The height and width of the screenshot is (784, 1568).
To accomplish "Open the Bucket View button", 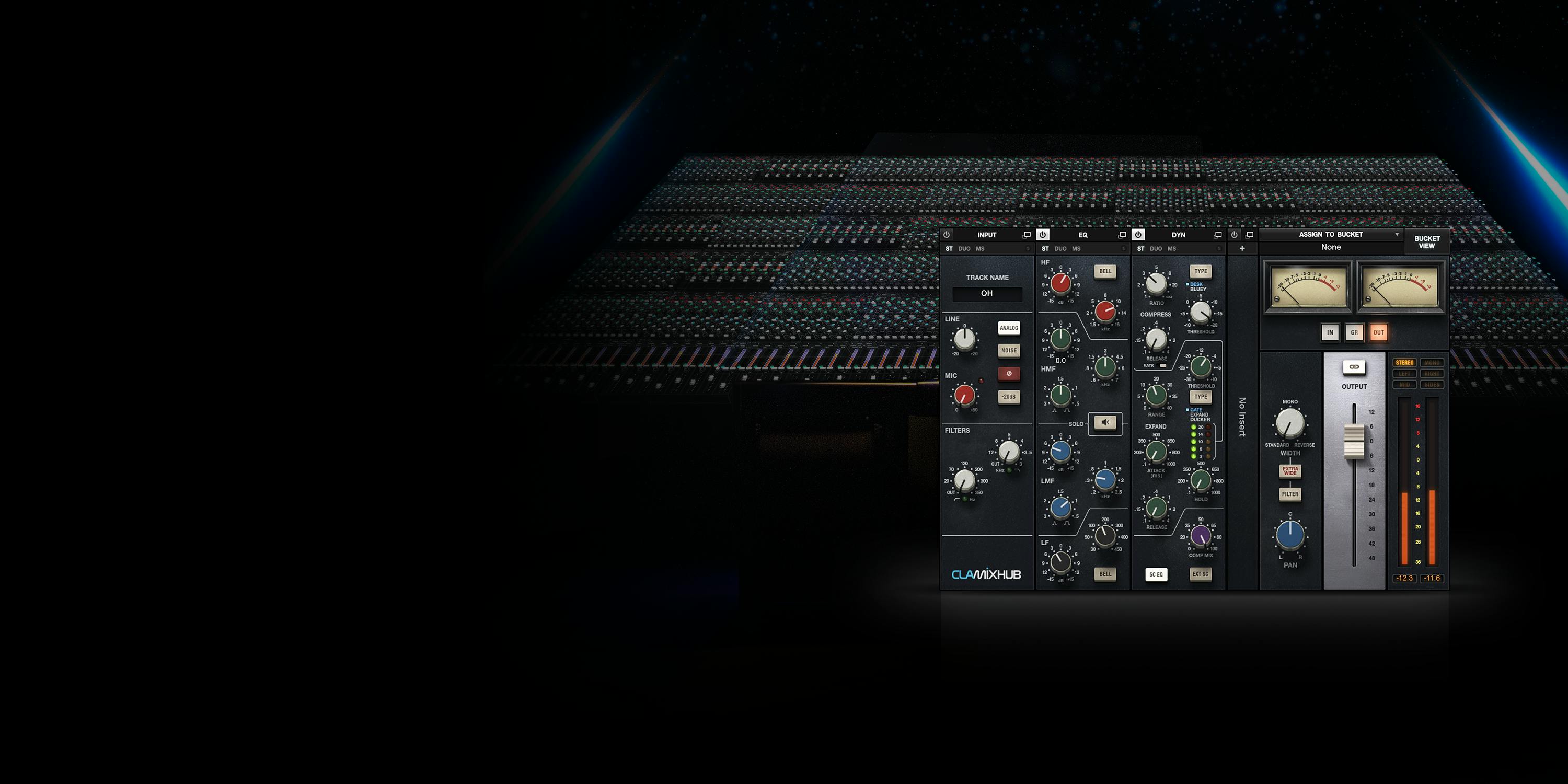I will (1427, 243).
